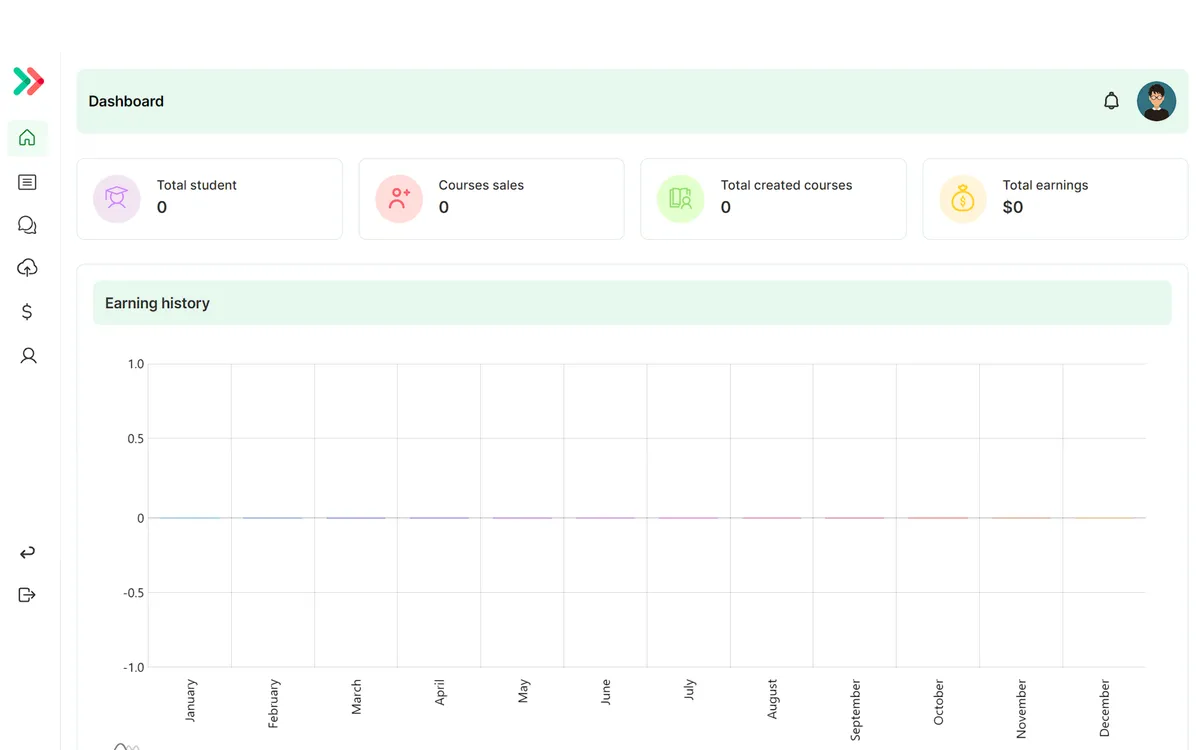Click the app logo in the sidebar

coord(28,81)
